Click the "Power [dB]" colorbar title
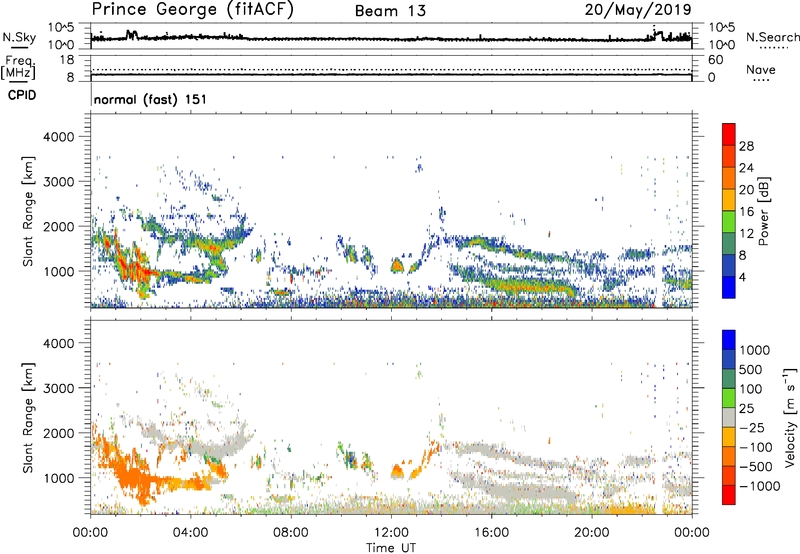The image size is (800, 554). [763, 211]
